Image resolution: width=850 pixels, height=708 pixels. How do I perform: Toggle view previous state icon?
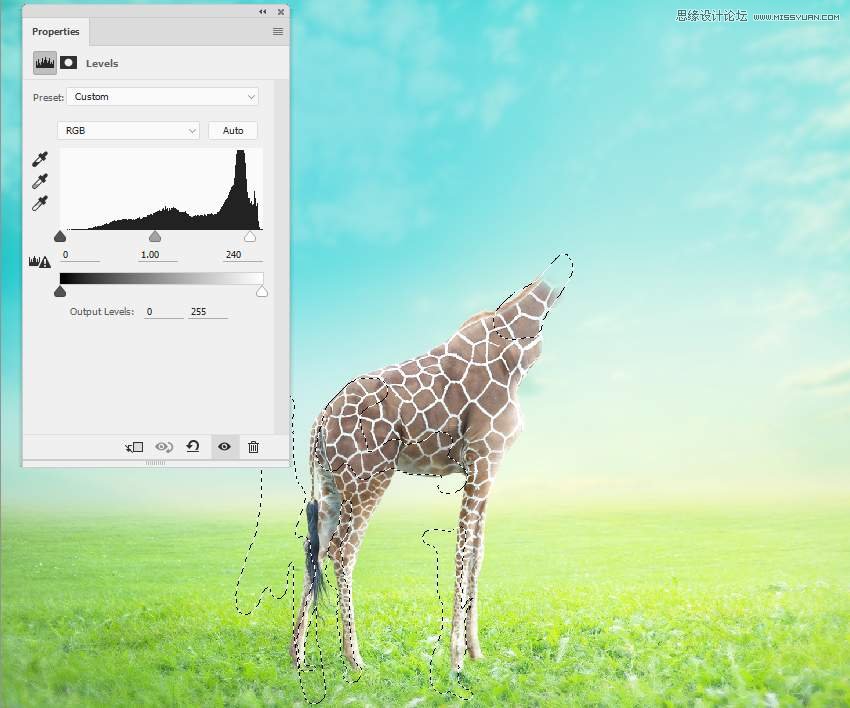pos(164,447)
